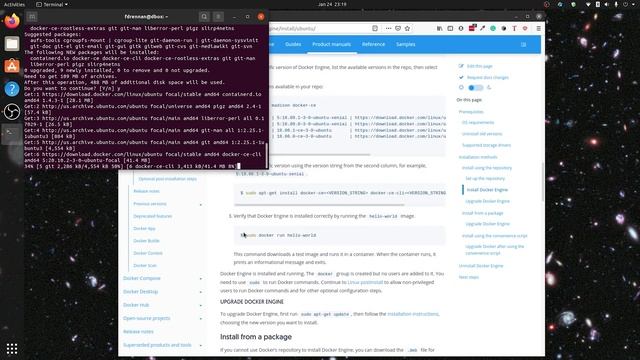The height and width of the screenshot is (360, 640).
Task: Select Install Docker Engine in page outline
Action: (x=487, y=190)
